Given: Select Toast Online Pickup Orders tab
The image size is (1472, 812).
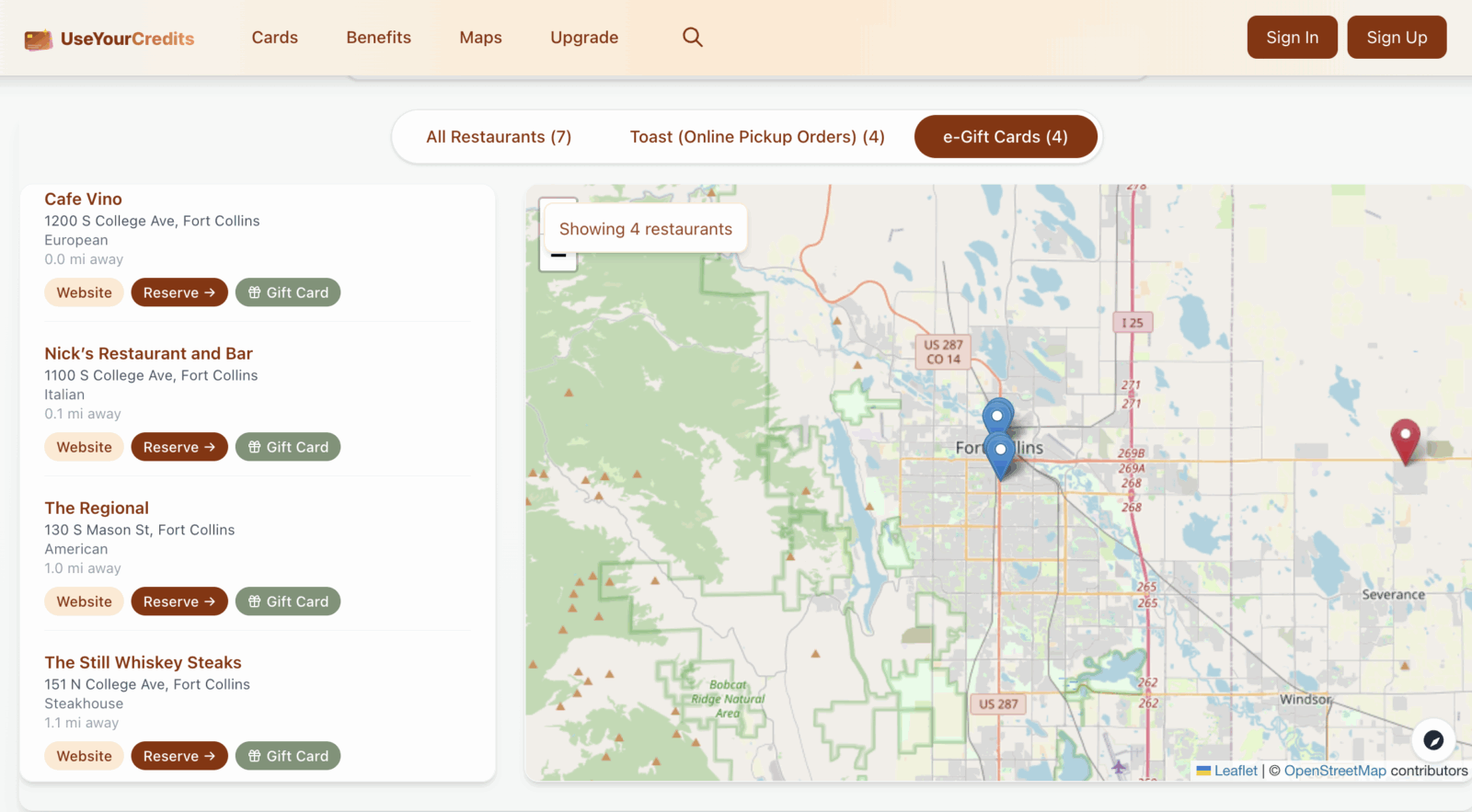Looking at the screenshot, I should 756,137.
